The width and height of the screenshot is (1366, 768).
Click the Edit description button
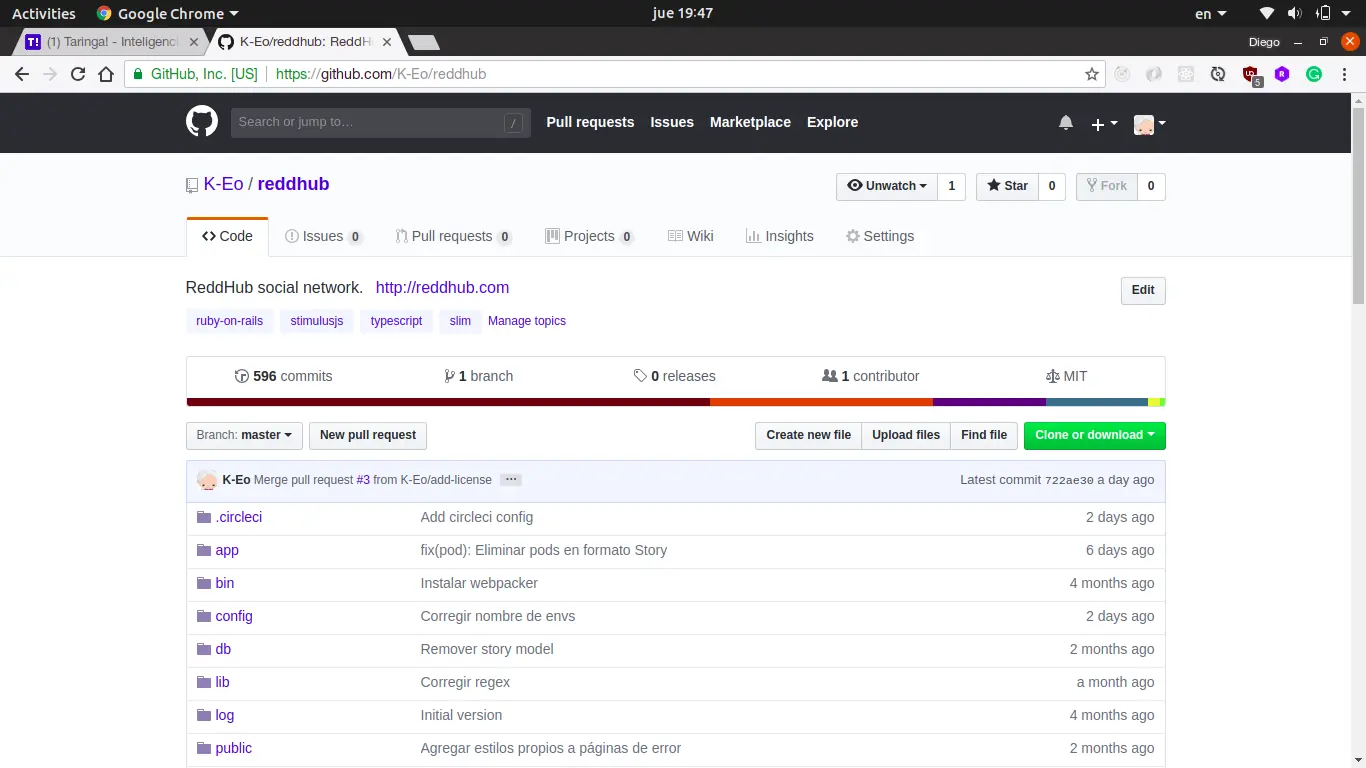(1143, 290)
